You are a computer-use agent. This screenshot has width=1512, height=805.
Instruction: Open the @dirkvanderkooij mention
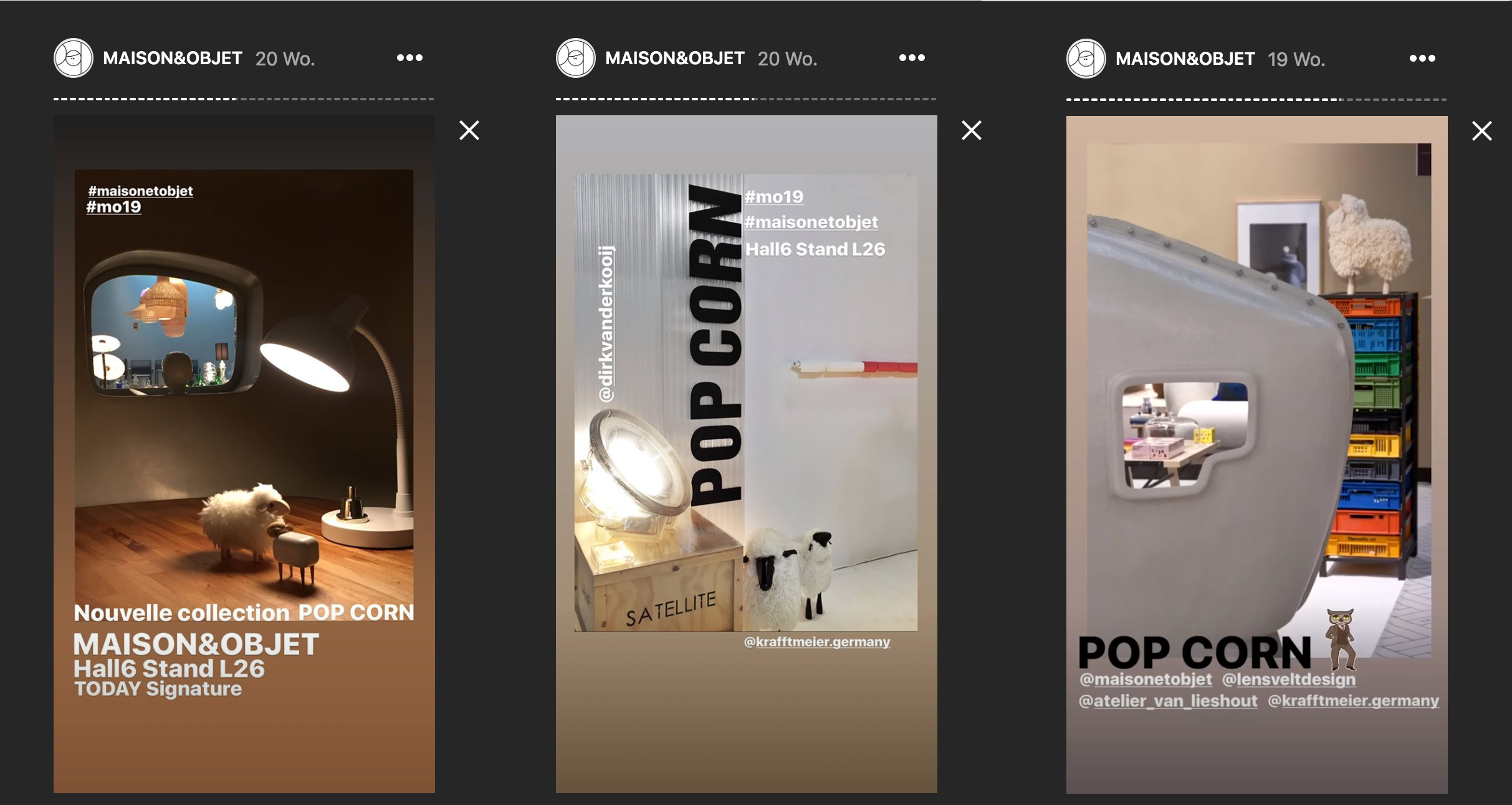tap(606, 323)
